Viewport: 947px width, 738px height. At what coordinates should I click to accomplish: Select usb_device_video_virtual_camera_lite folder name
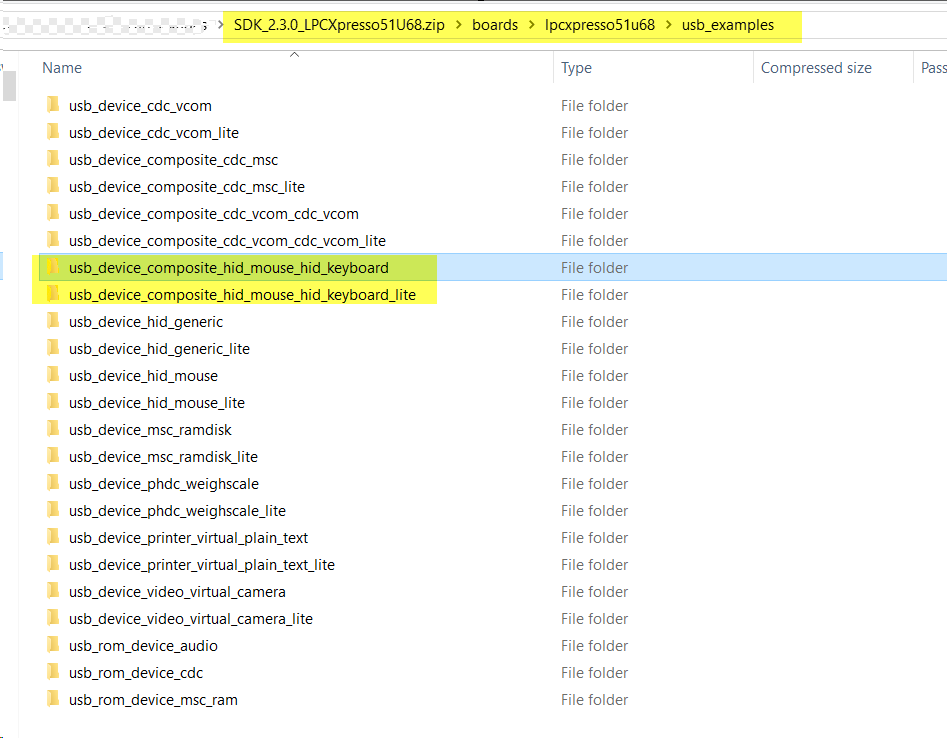tap(191, 619)
